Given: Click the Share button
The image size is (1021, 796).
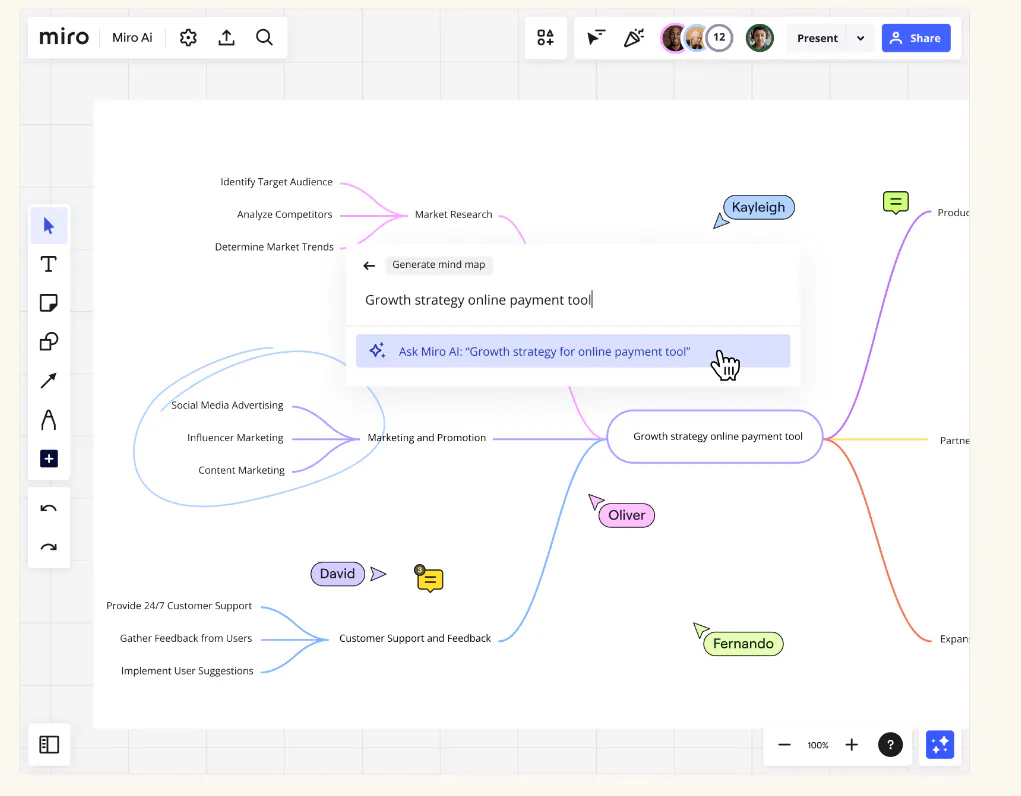Looking at the screenshot, I should (x=916, y=38).
